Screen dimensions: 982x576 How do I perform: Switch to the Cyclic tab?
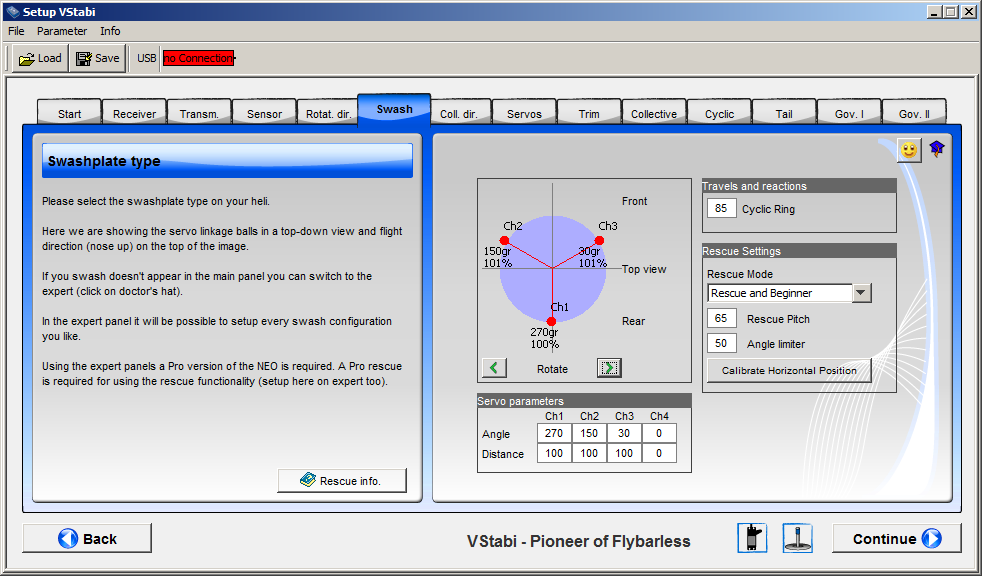[719, 113]
